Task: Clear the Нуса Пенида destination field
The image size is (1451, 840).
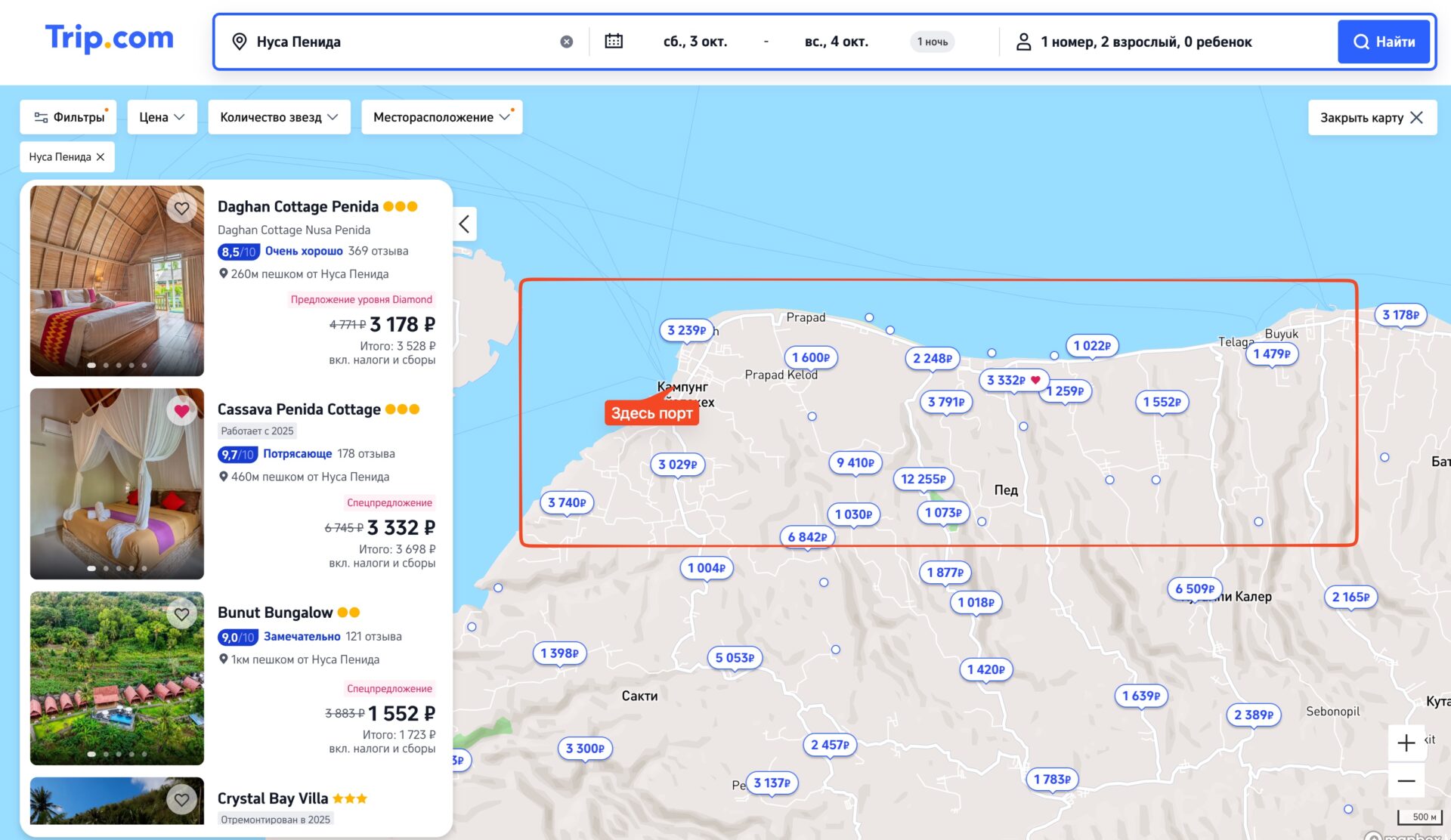Action: pyautogui.click(x=566, y=42)
